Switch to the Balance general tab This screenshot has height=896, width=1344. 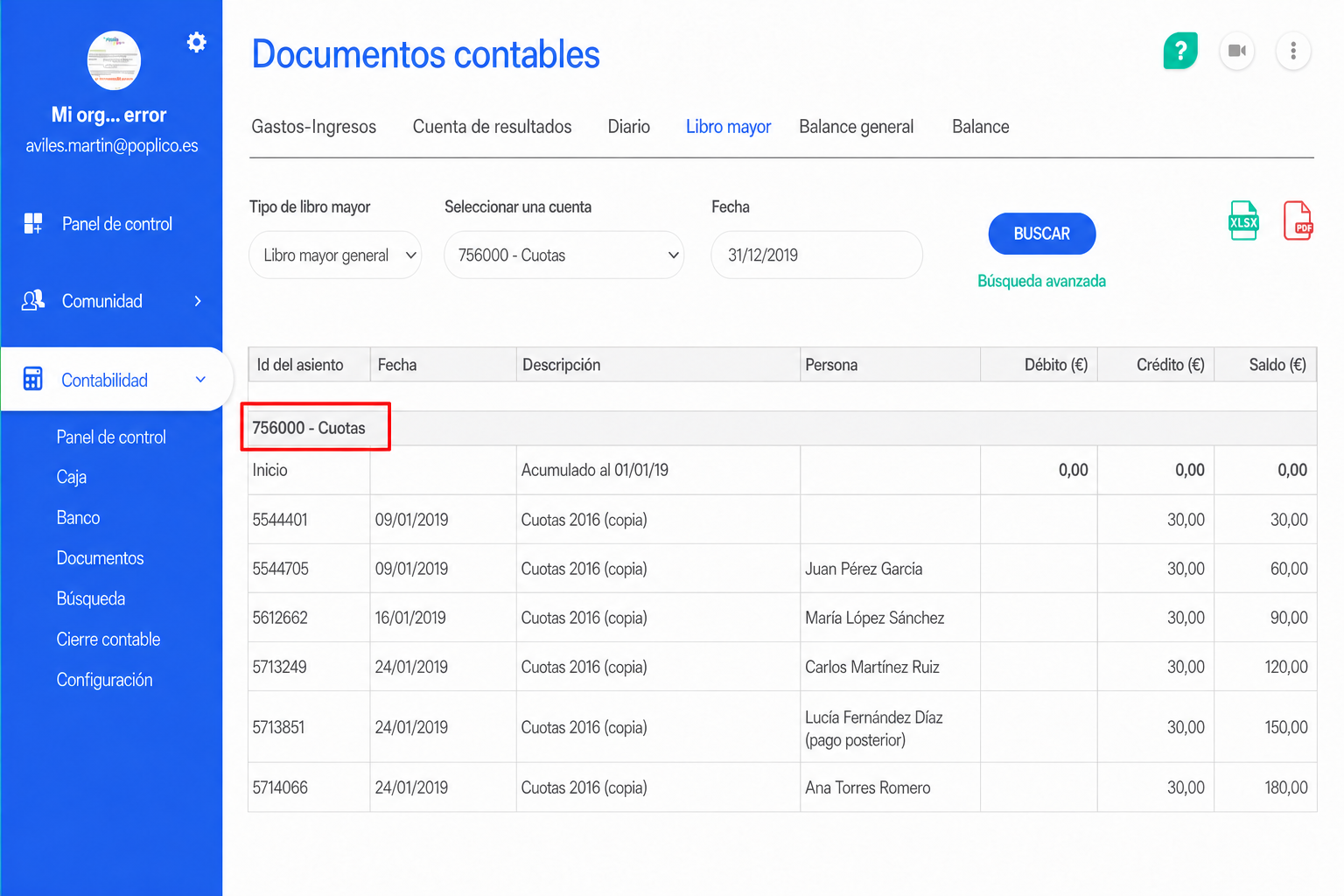857,127
